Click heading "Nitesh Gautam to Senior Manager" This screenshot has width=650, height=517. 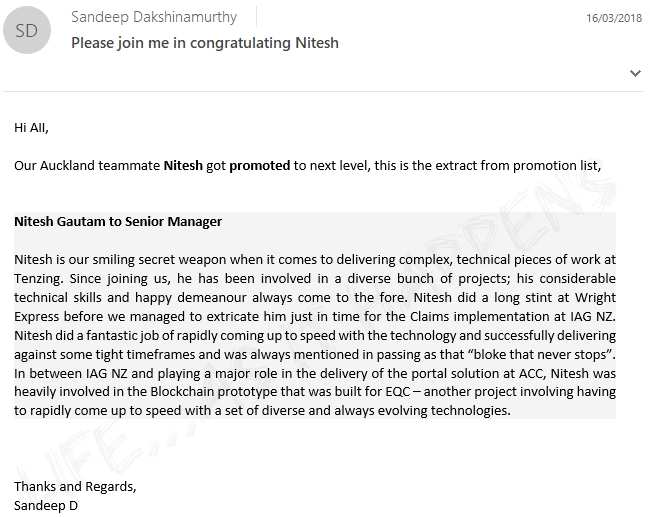[118, 221]
